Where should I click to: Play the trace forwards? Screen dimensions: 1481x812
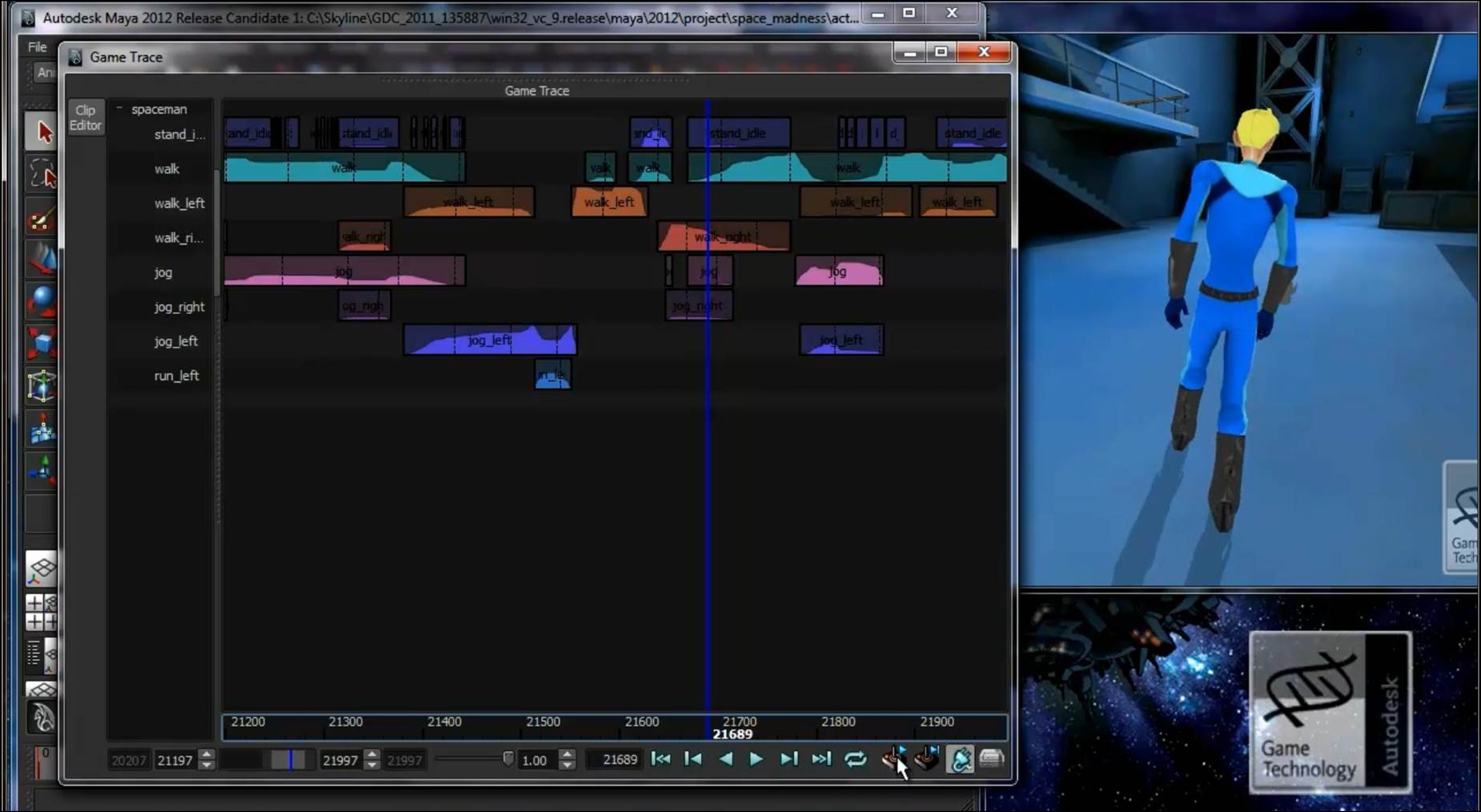pyautogui.click(x=756, y=759)
